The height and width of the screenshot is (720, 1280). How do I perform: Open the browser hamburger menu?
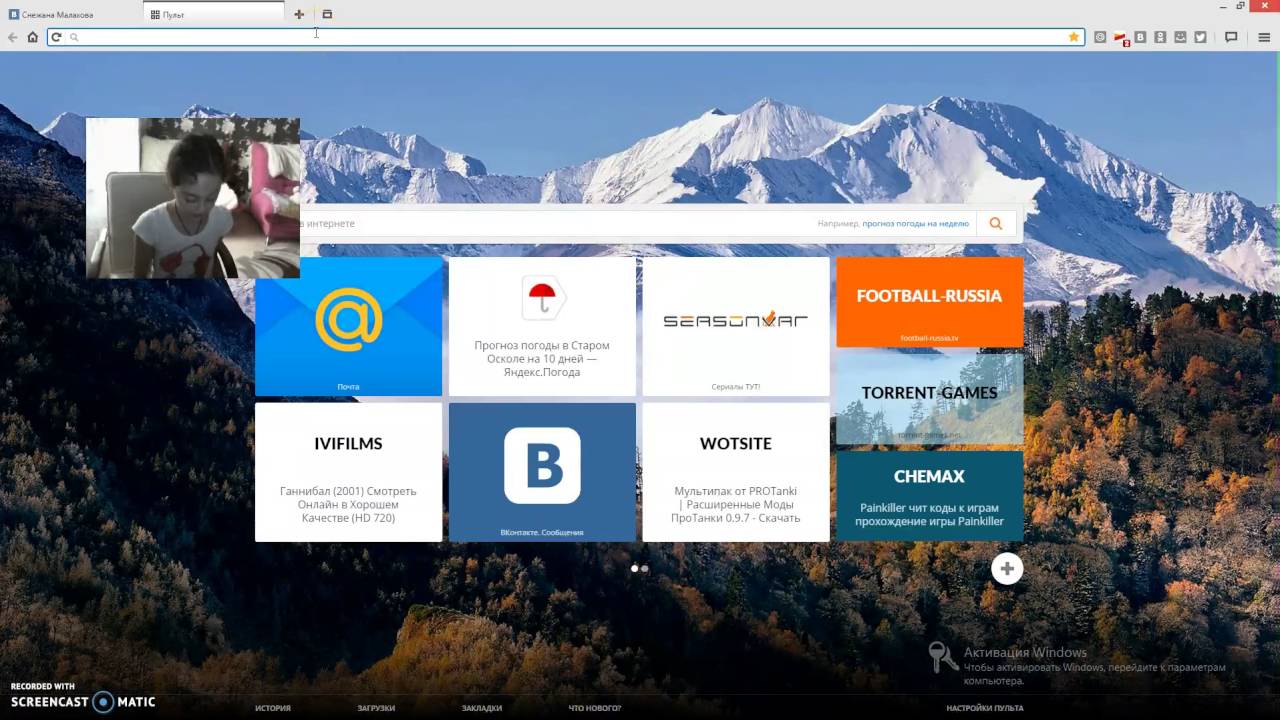(x=1264, y=37)
